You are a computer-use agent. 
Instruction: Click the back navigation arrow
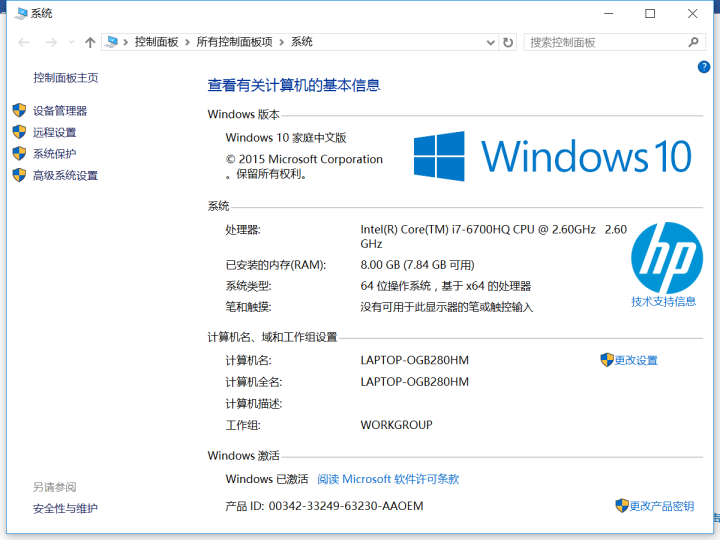24,42
